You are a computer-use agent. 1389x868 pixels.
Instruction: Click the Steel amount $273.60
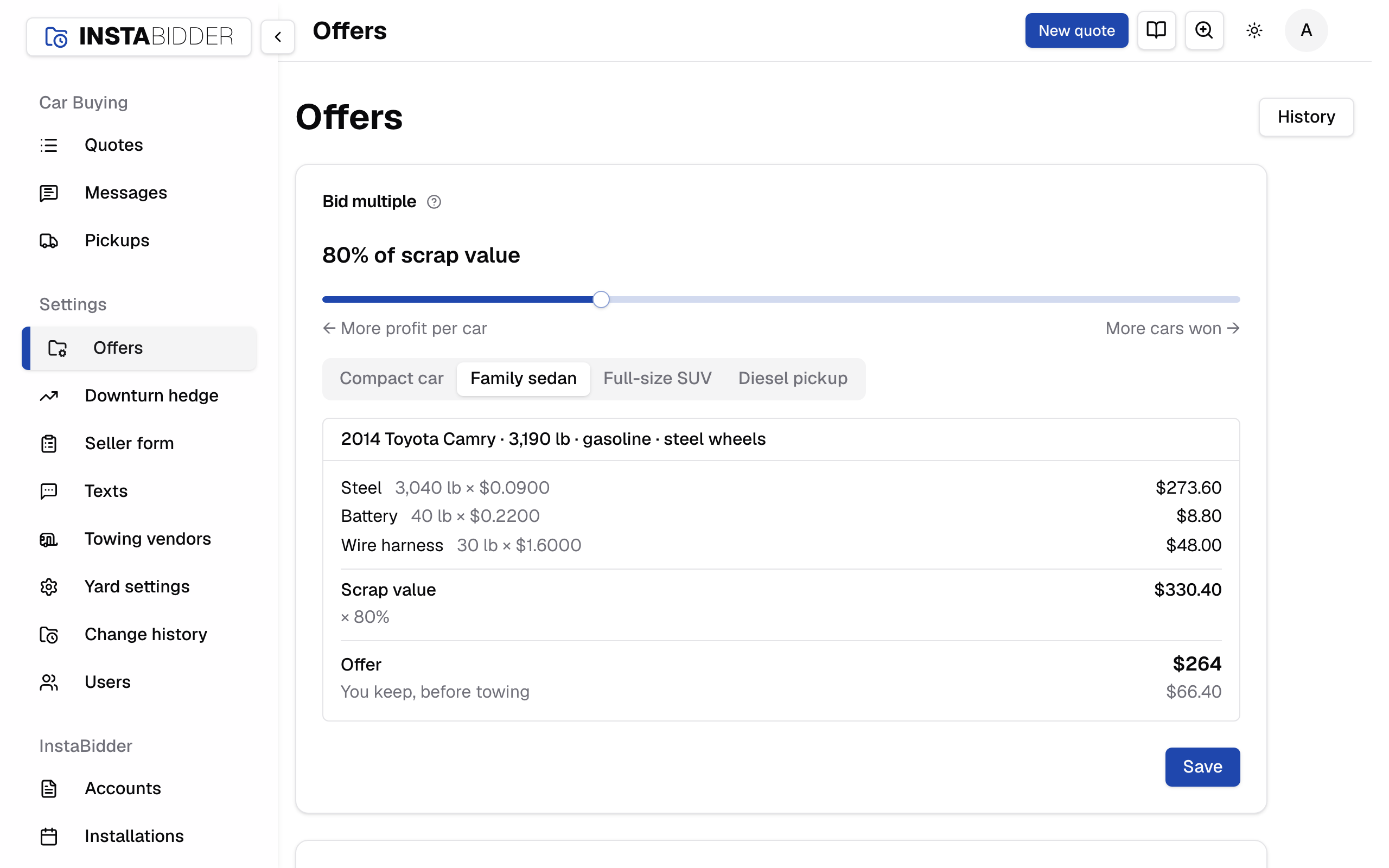click(1188, 487)
